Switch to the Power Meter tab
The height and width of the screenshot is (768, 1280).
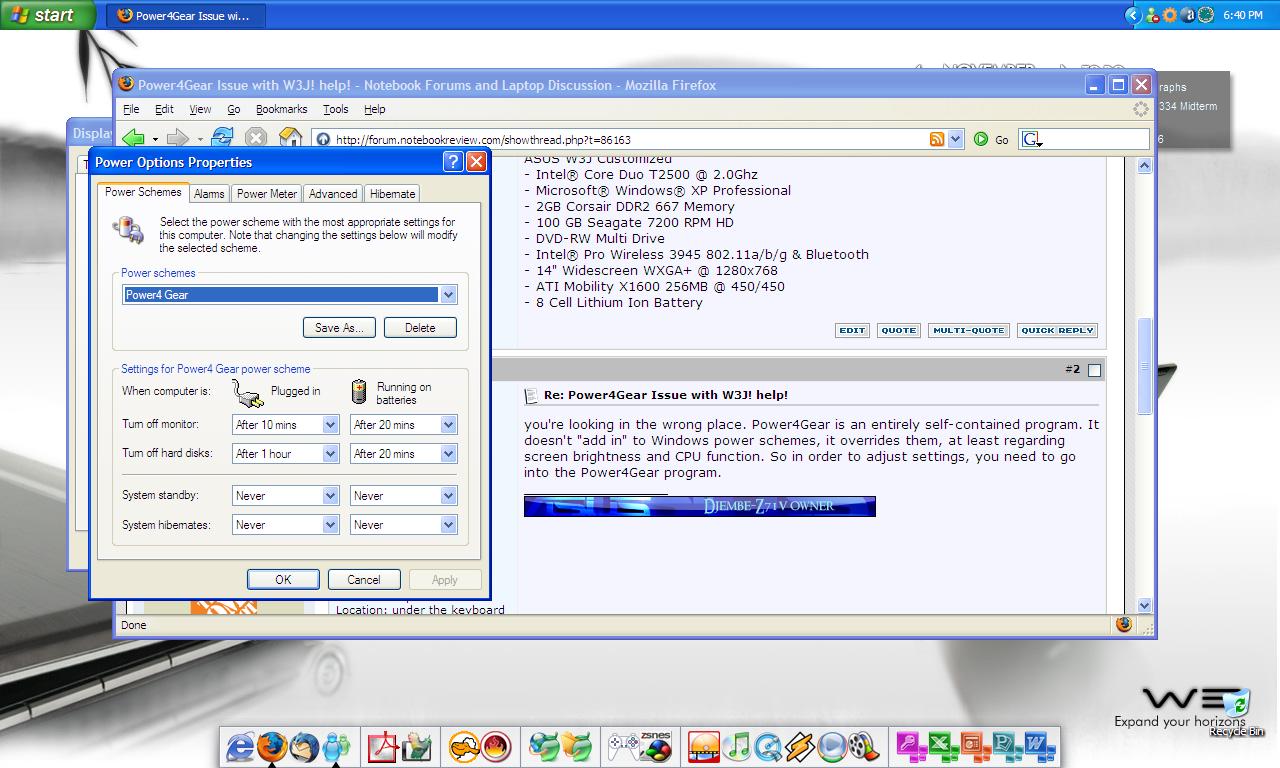tap(267, 194)
